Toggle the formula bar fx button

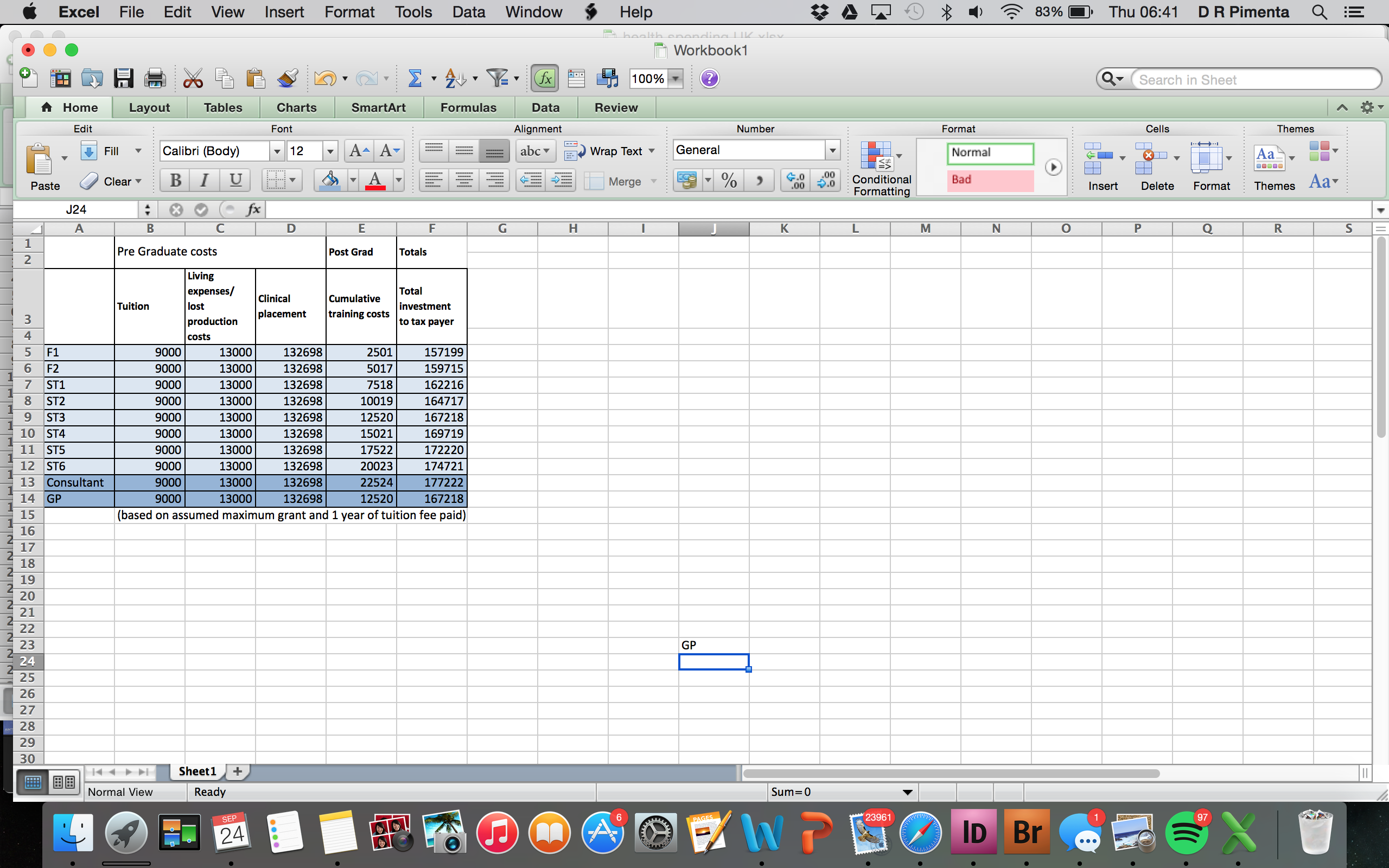[x=545, y=79]
